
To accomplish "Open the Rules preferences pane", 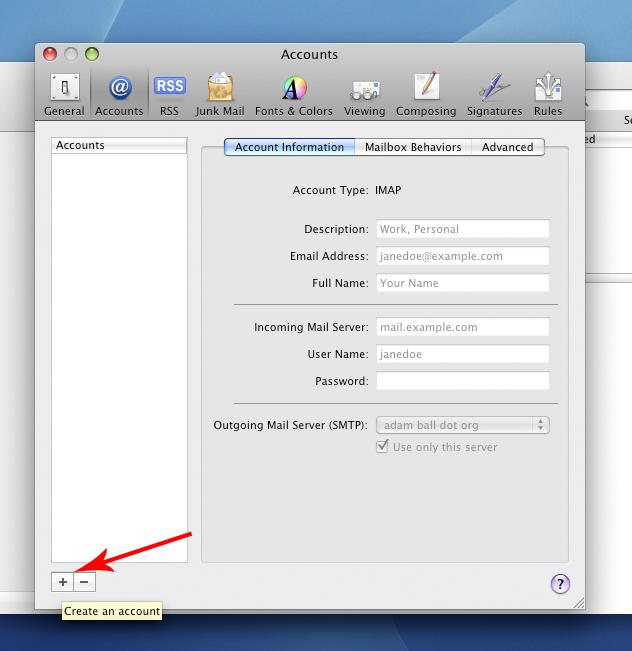I will pyautogui.click(x=548, y=94).
